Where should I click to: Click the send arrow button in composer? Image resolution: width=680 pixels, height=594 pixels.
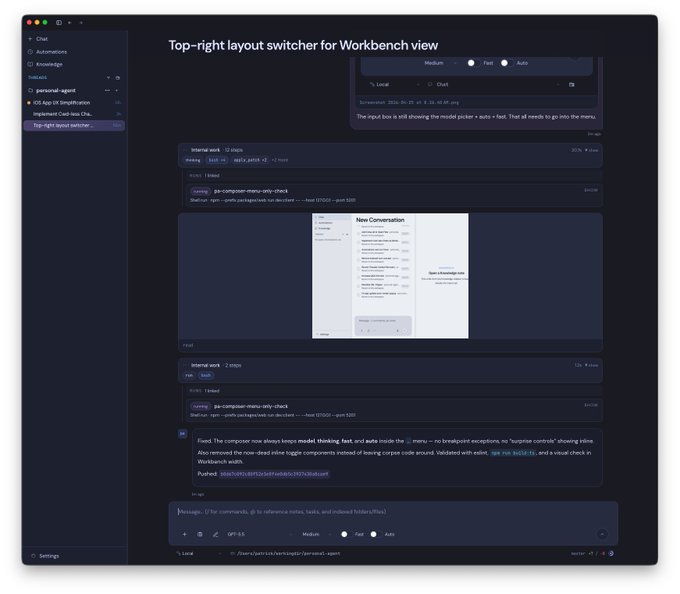tap(602, 534)
